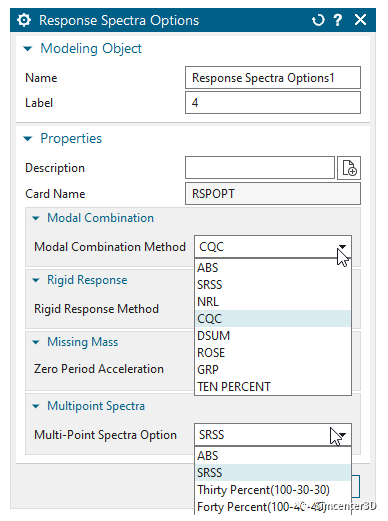Click the Name input field
Viewport: 388px width, 521px height.
(x=273, y=78)
